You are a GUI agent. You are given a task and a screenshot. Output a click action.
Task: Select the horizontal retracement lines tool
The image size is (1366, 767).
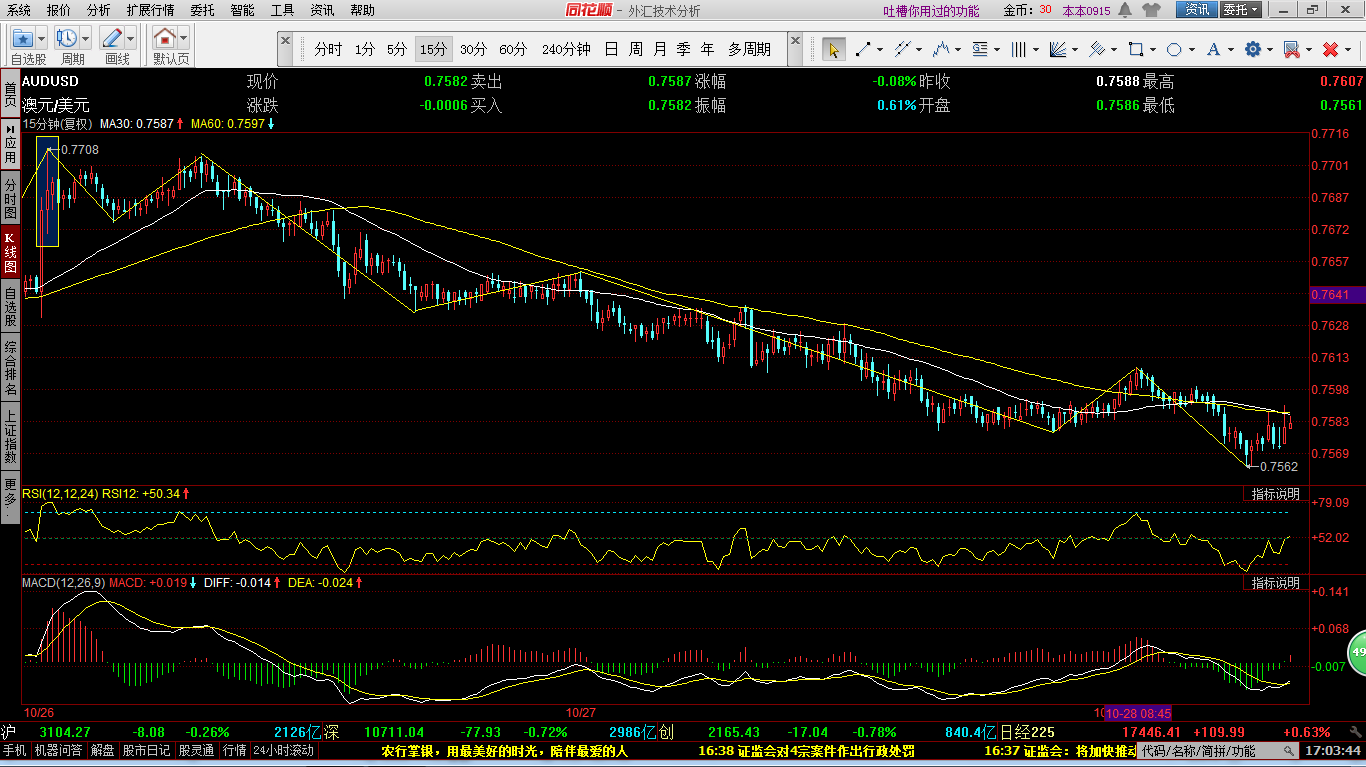pos(979,49)
